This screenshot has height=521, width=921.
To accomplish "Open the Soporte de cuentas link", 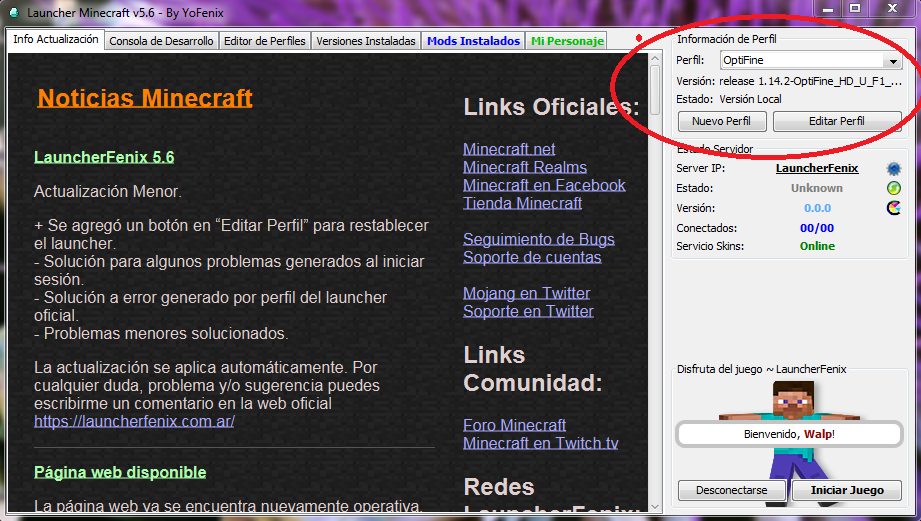I will [532, 257].
